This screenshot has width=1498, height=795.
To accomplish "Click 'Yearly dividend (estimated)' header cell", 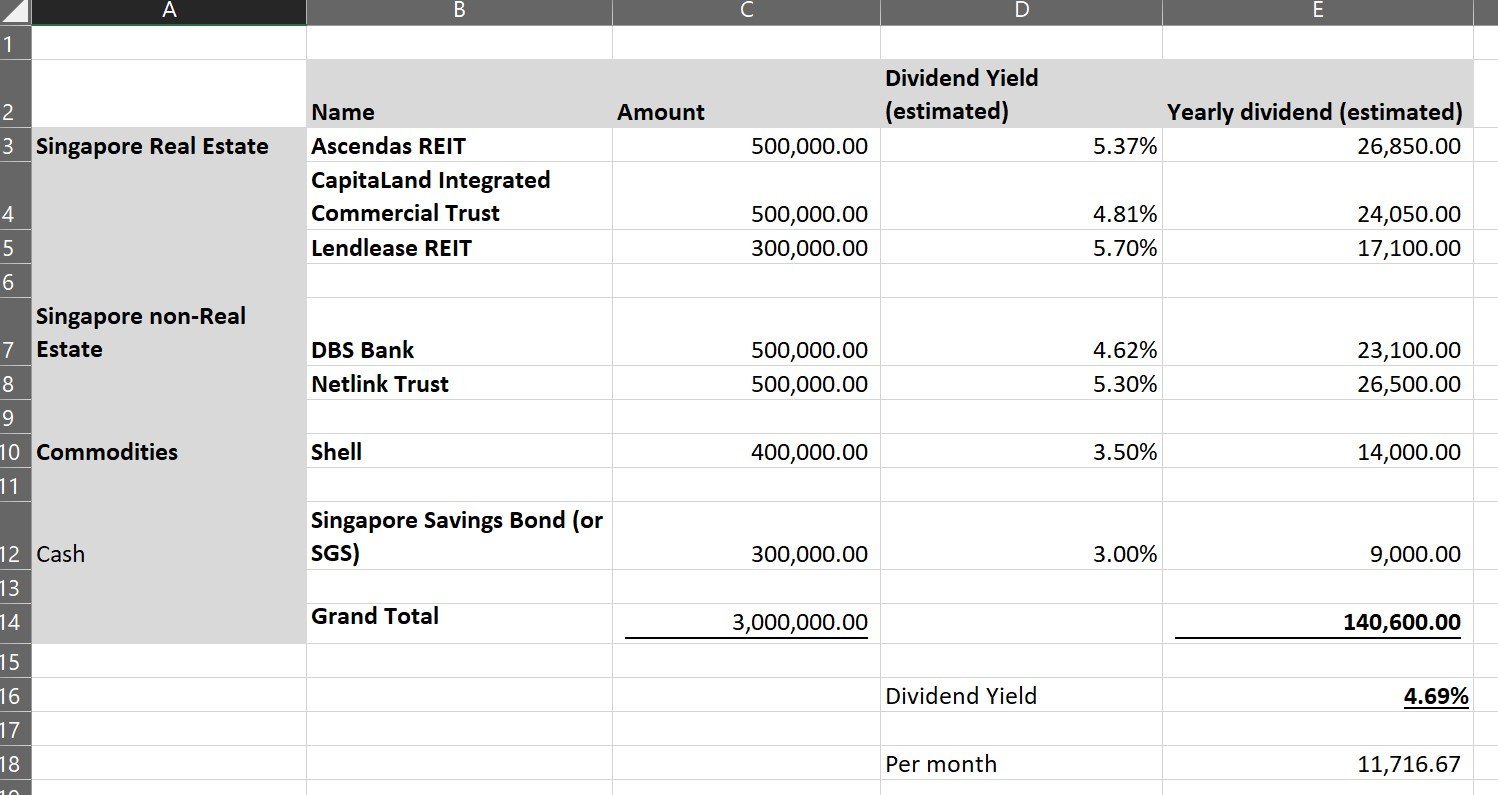I will click(1317, 94).
